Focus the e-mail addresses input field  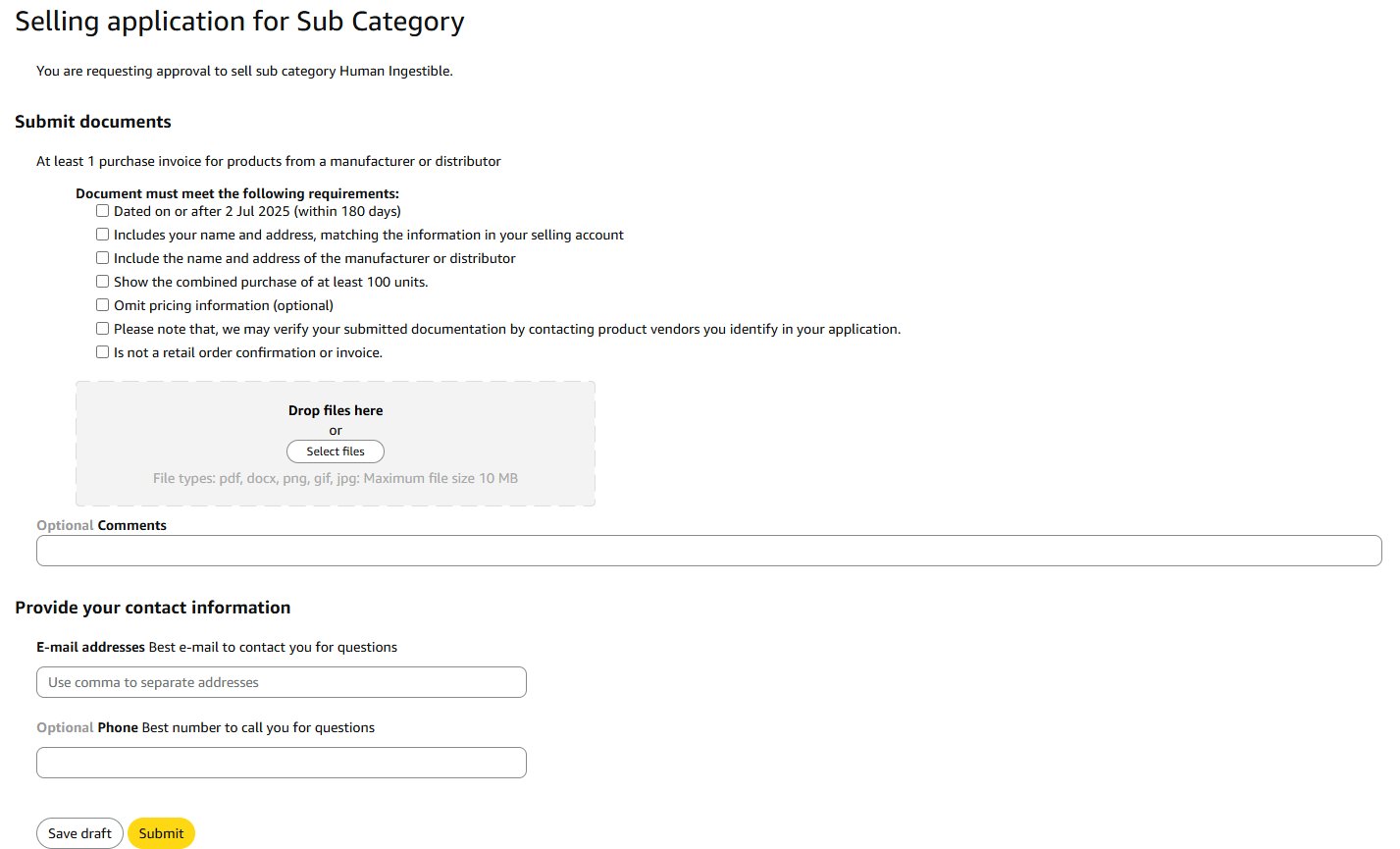tap(281, 681)
